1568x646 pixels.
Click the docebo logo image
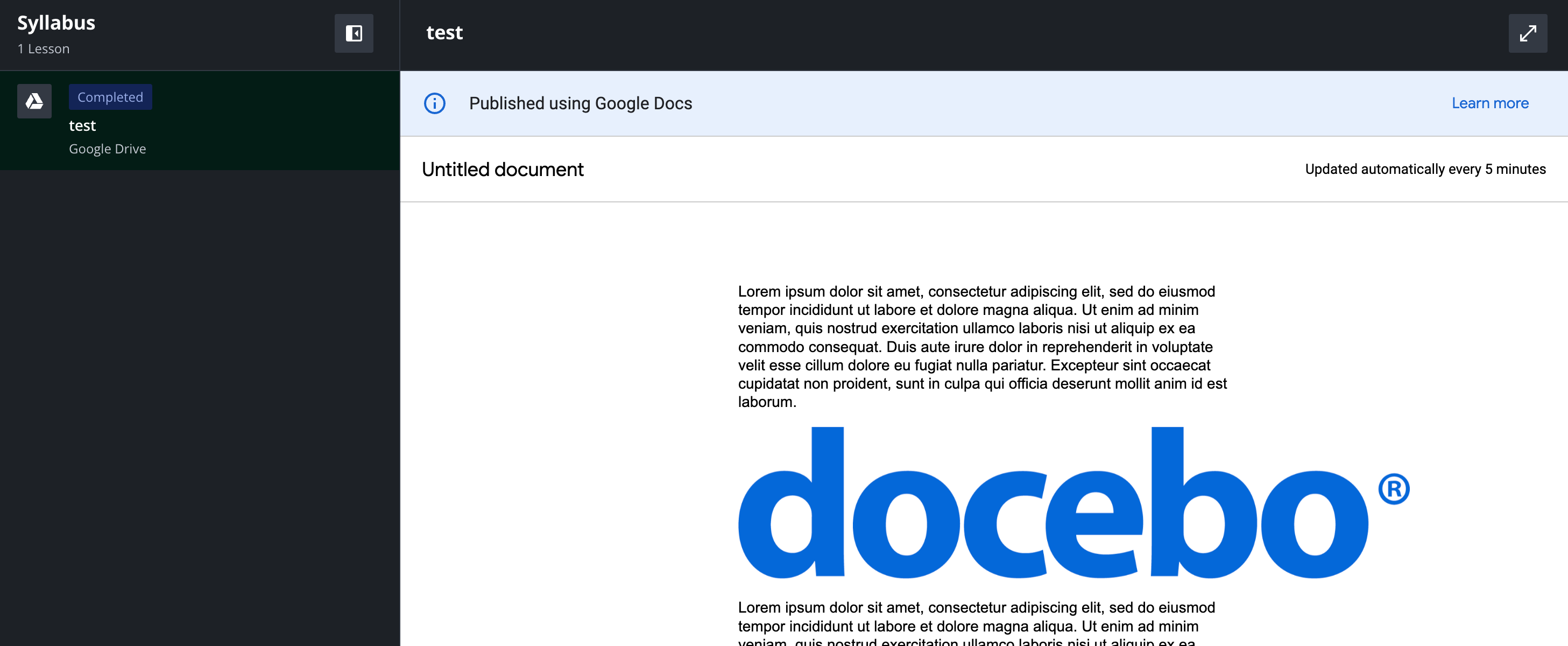(1073, 502)
